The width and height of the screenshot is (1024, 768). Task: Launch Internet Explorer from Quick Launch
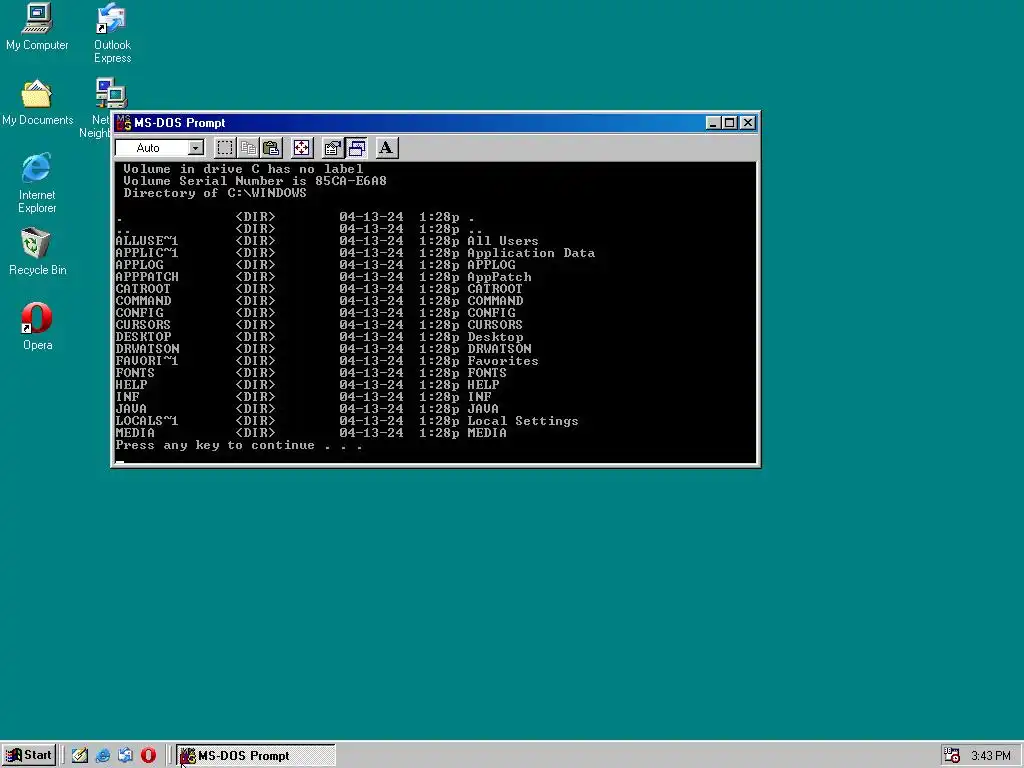pos(103,756)
